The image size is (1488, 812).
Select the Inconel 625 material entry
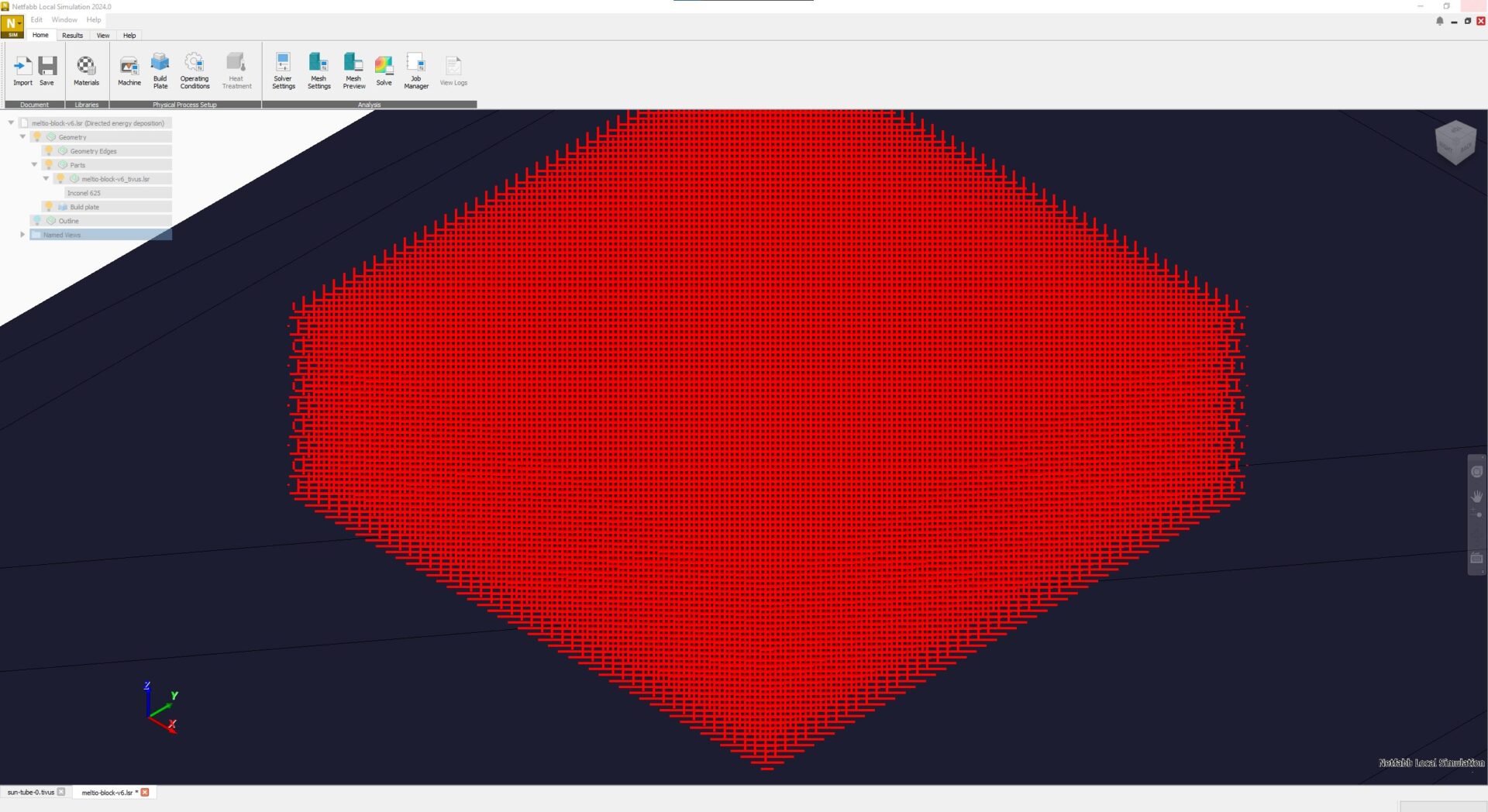[84, 192]
